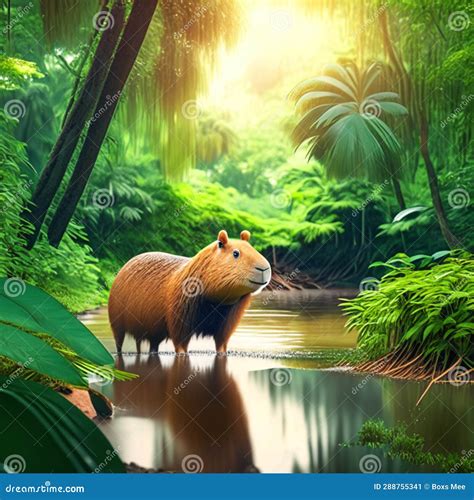The height and width of the screenshot is (500, 474).
Task: Click the capybara's dark eye
Action: 236,254
